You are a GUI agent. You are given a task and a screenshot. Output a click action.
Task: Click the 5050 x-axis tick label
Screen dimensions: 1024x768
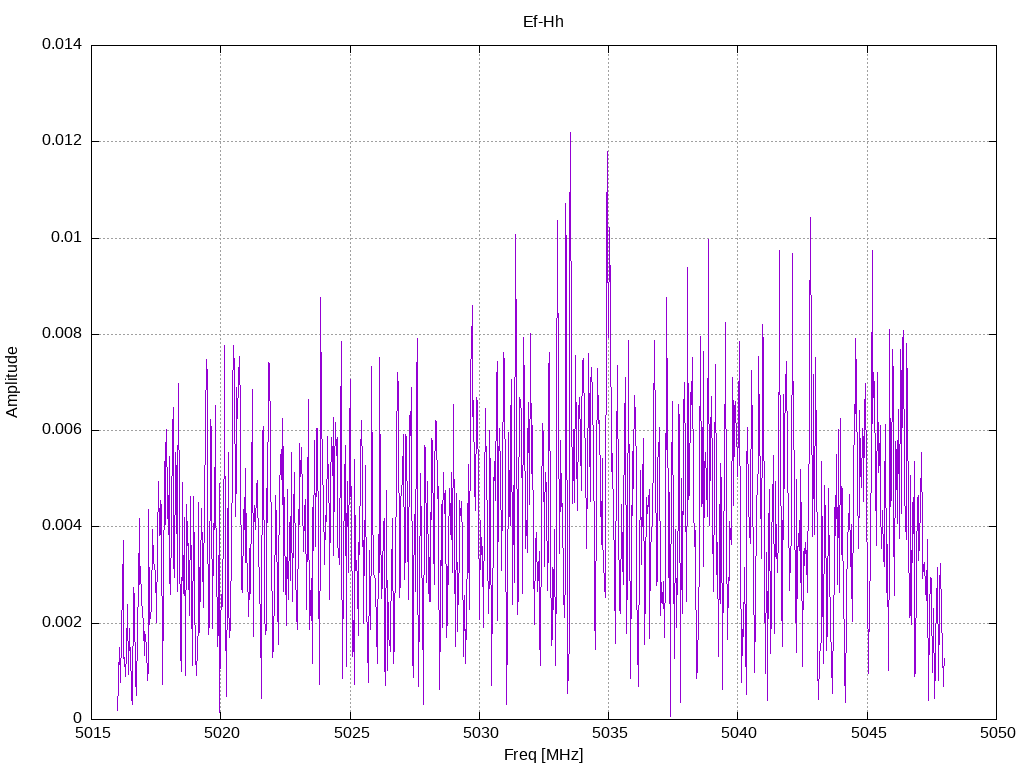pos(997,733)
